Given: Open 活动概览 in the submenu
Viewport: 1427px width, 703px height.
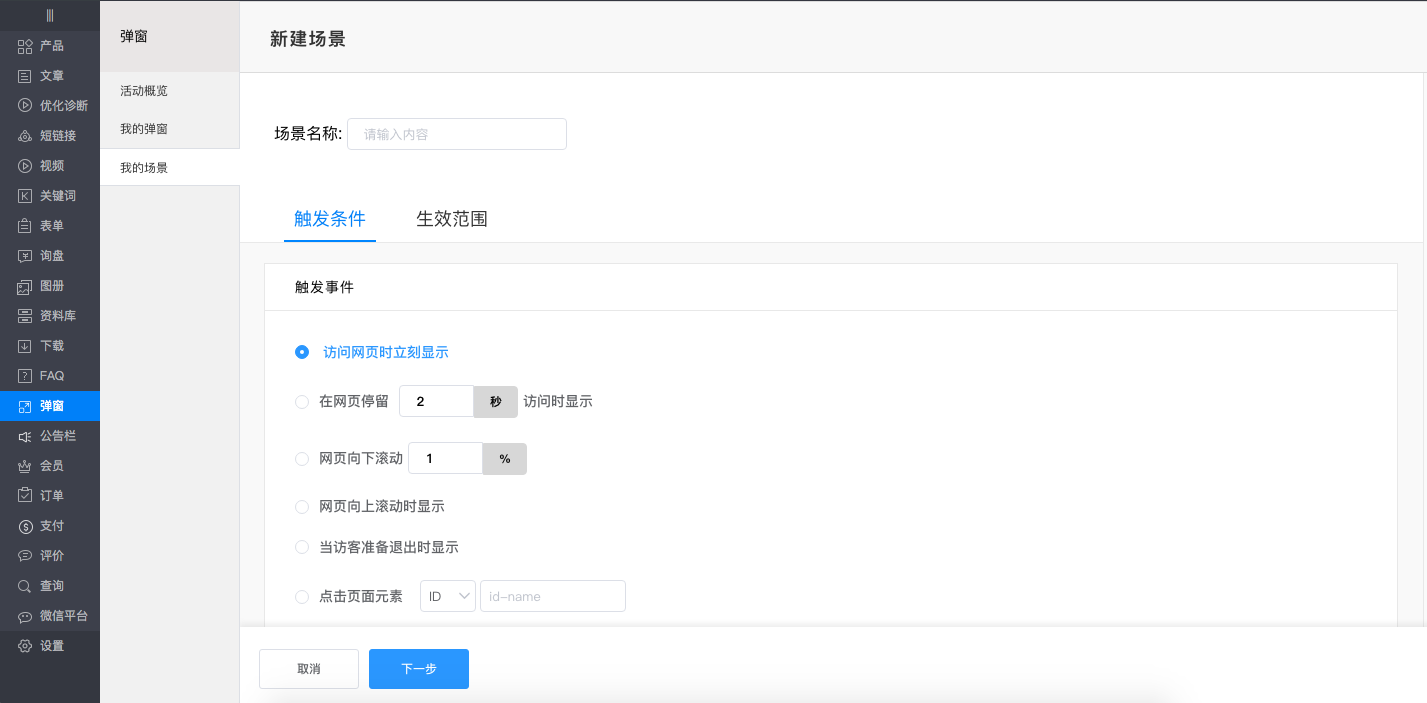Looking at the screenshot, I should point(144,91).
